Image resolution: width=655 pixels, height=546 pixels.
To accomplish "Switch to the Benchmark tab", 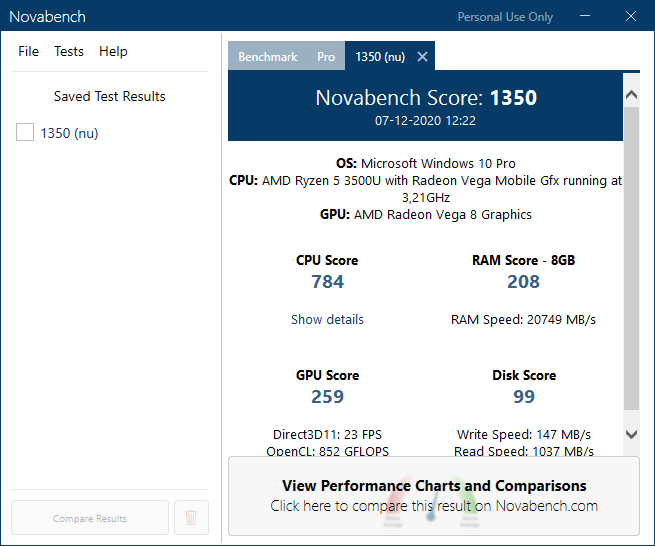I will 267,57.
